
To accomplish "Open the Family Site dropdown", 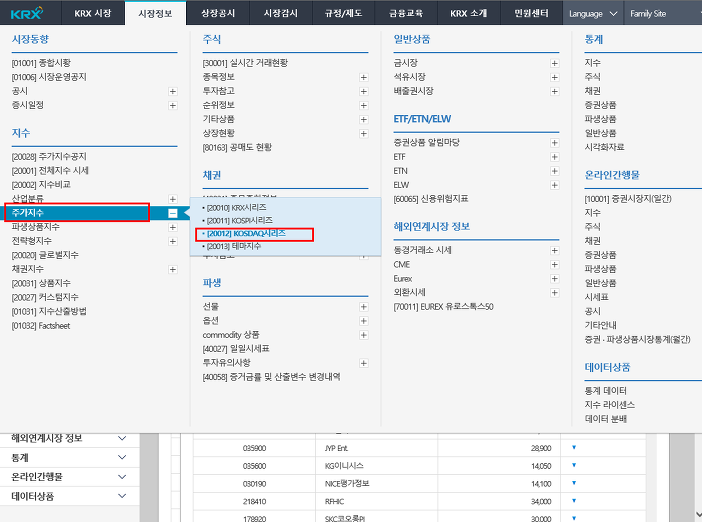I will [x=663, y=13].
